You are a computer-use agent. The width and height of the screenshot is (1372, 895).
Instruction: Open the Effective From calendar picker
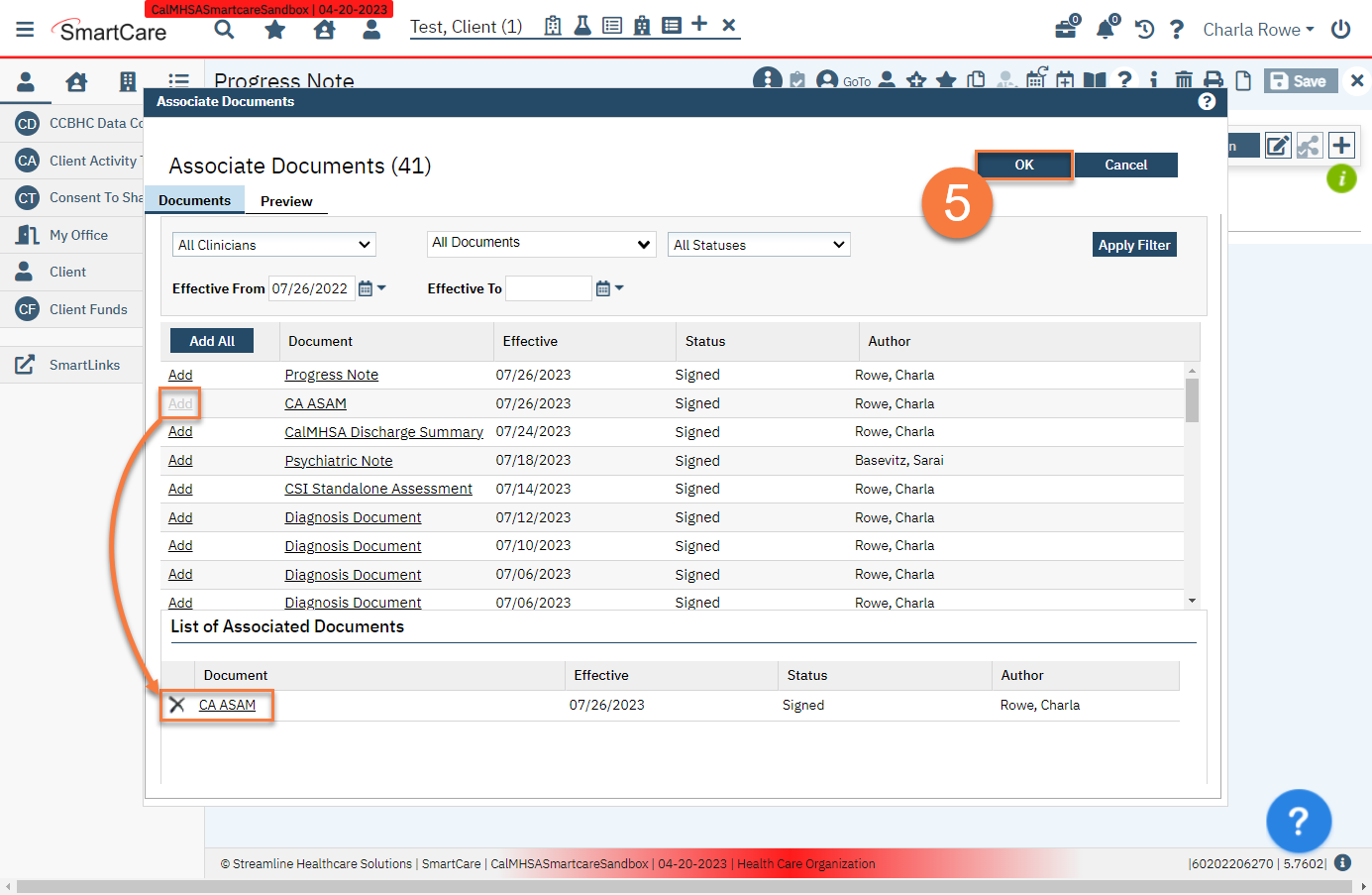pyautogui.click(x=366, y=288)
